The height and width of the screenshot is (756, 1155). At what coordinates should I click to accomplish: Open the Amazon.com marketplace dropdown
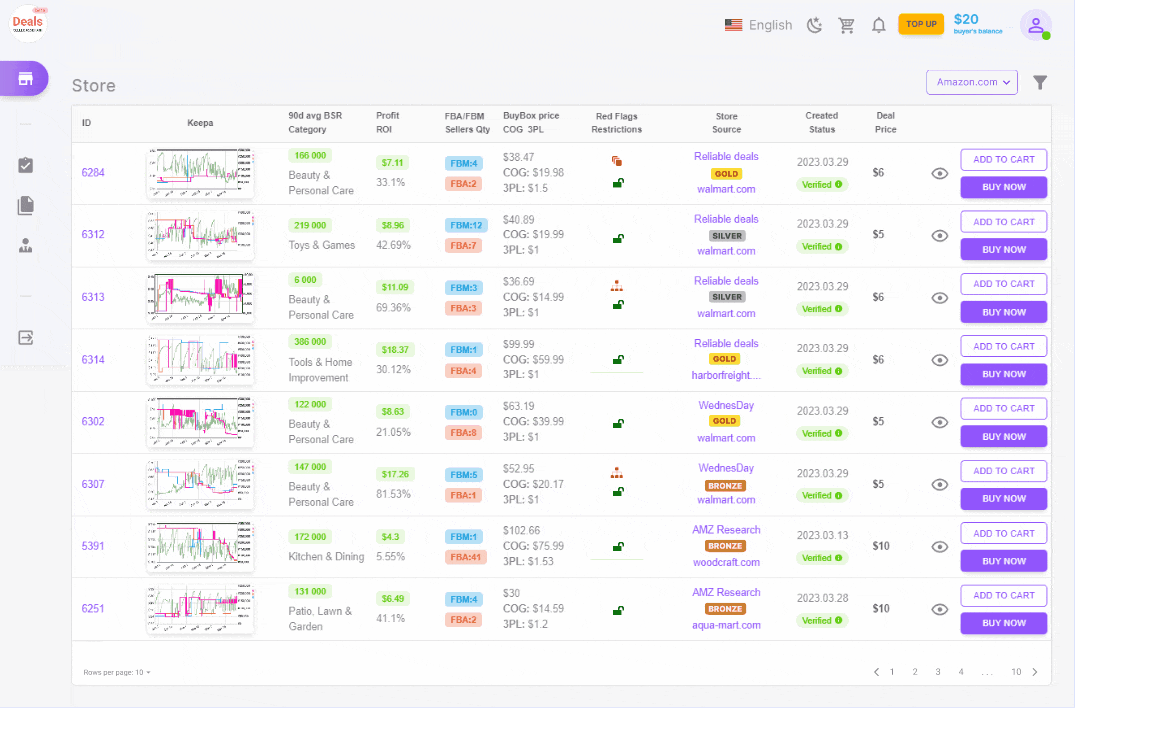pos(972,83)
